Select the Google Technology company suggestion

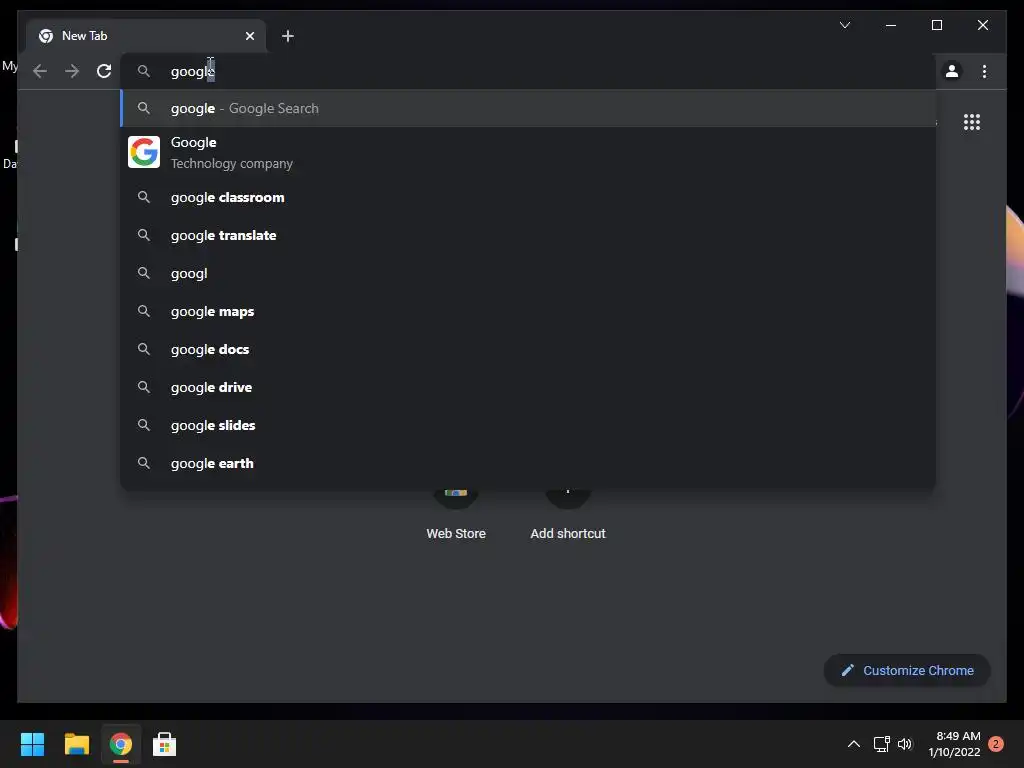[528, 152]
